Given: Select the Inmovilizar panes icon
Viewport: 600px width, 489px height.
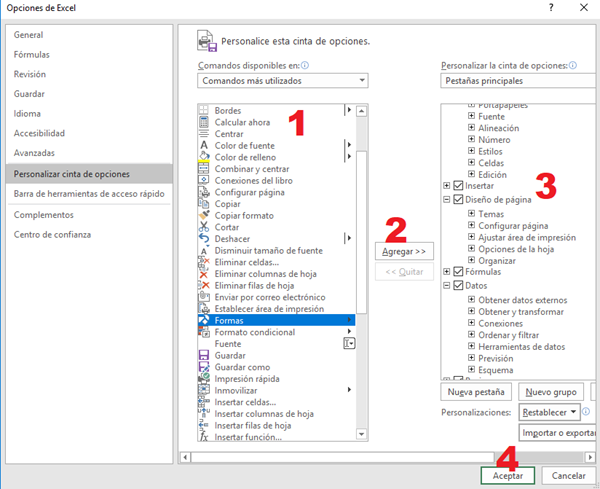Looking at the screenshot, I should [x=204, y=390].
